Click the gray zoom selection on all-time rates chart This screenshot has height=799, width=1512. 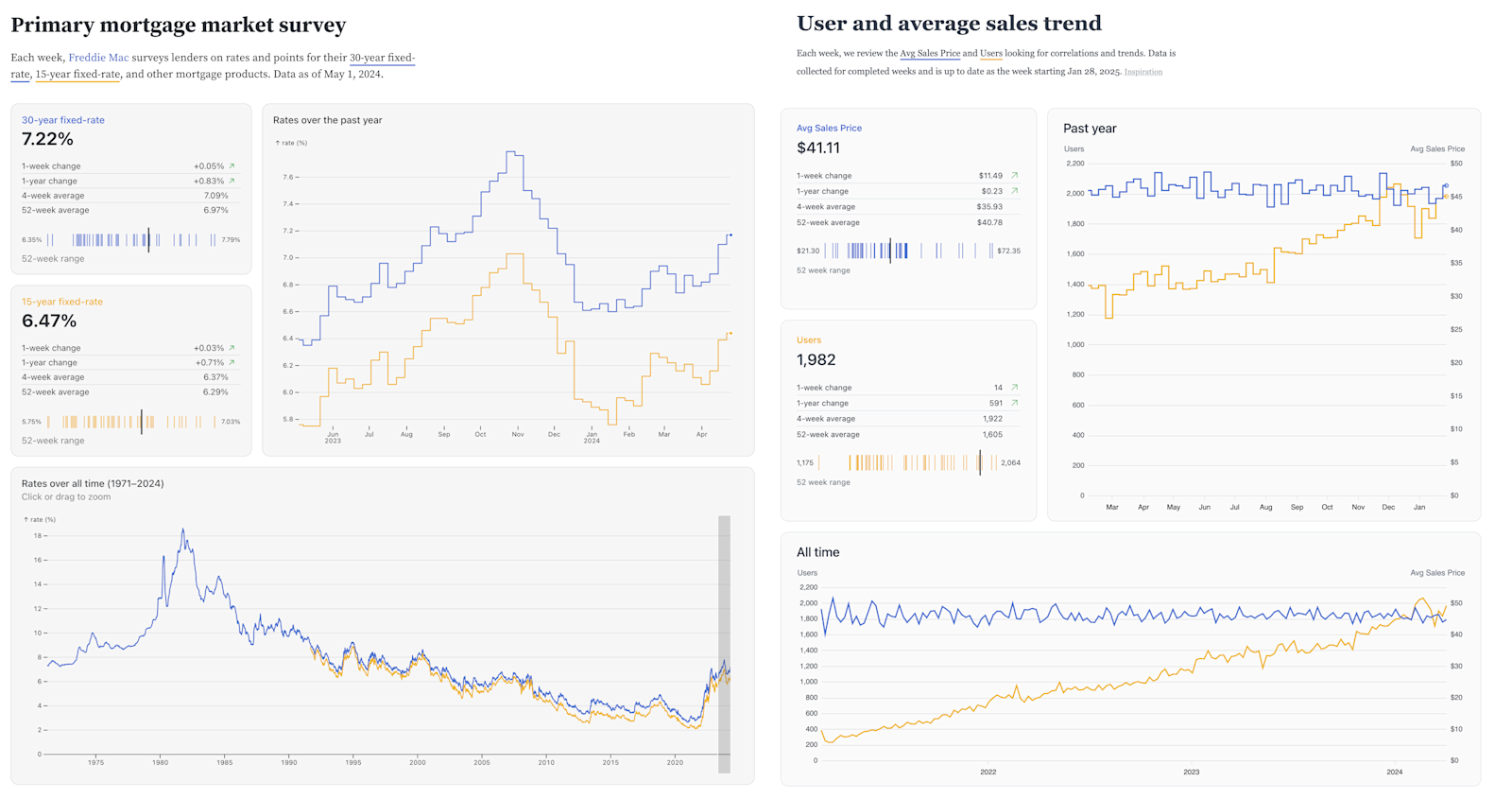point(724,643)
